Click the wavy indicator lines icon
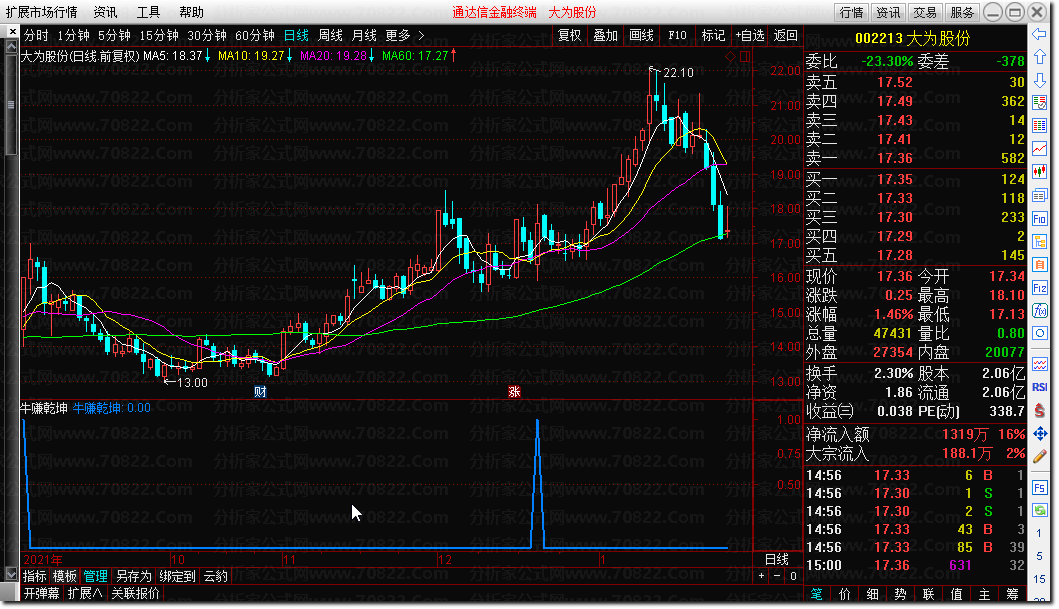The height and width of the screenshot is (609, 1059). [1039, 365]
